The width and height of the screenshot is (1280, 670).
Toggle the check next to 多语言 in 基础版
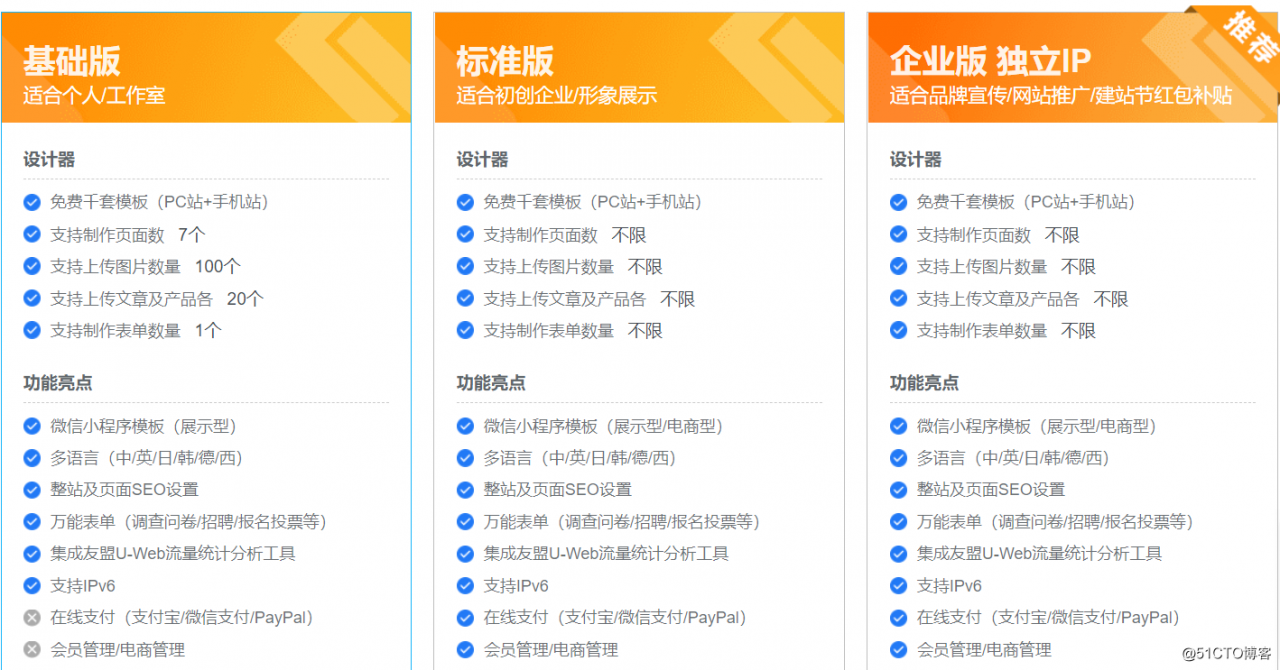click(31, 457)
